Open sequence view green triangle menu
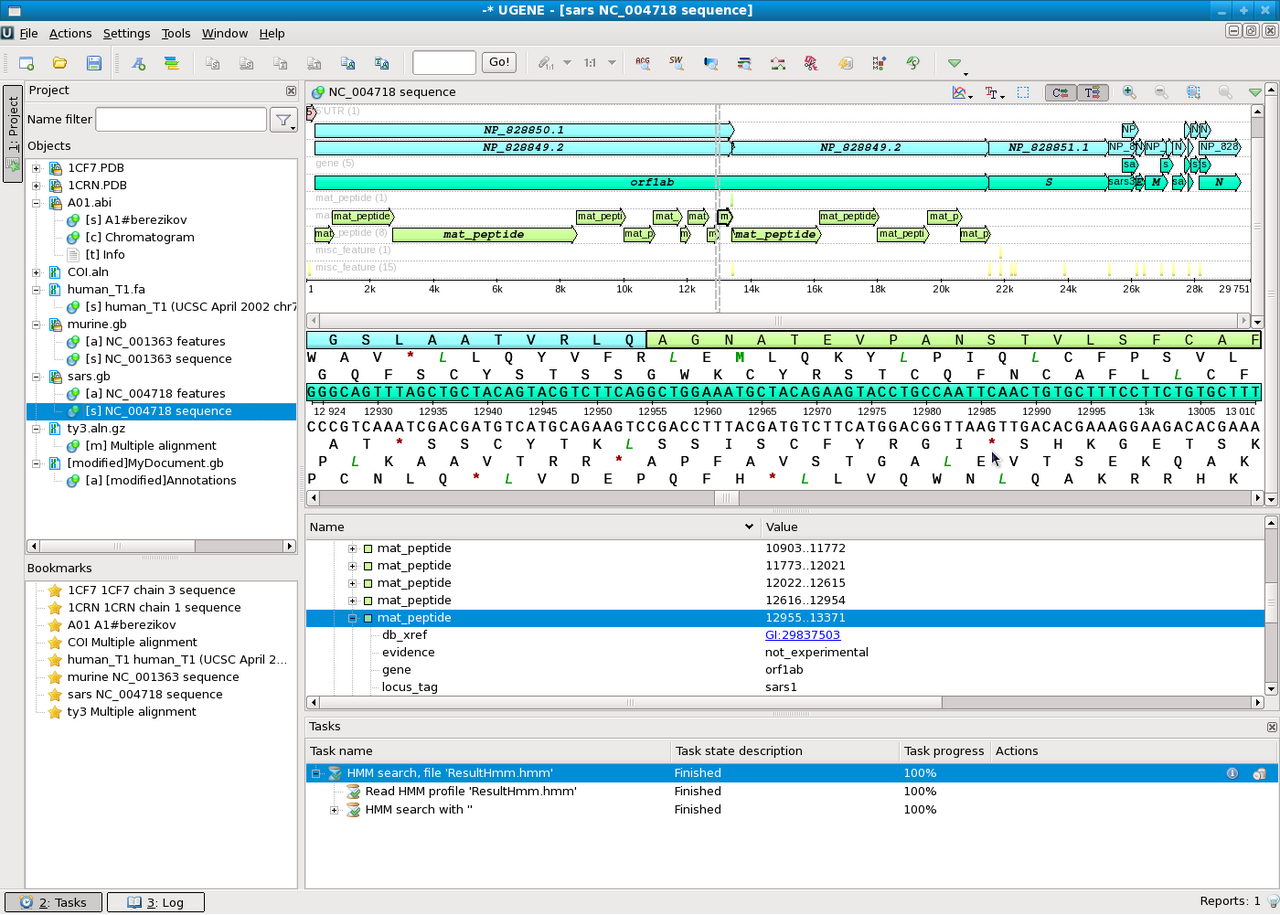 coord(1255,92)
